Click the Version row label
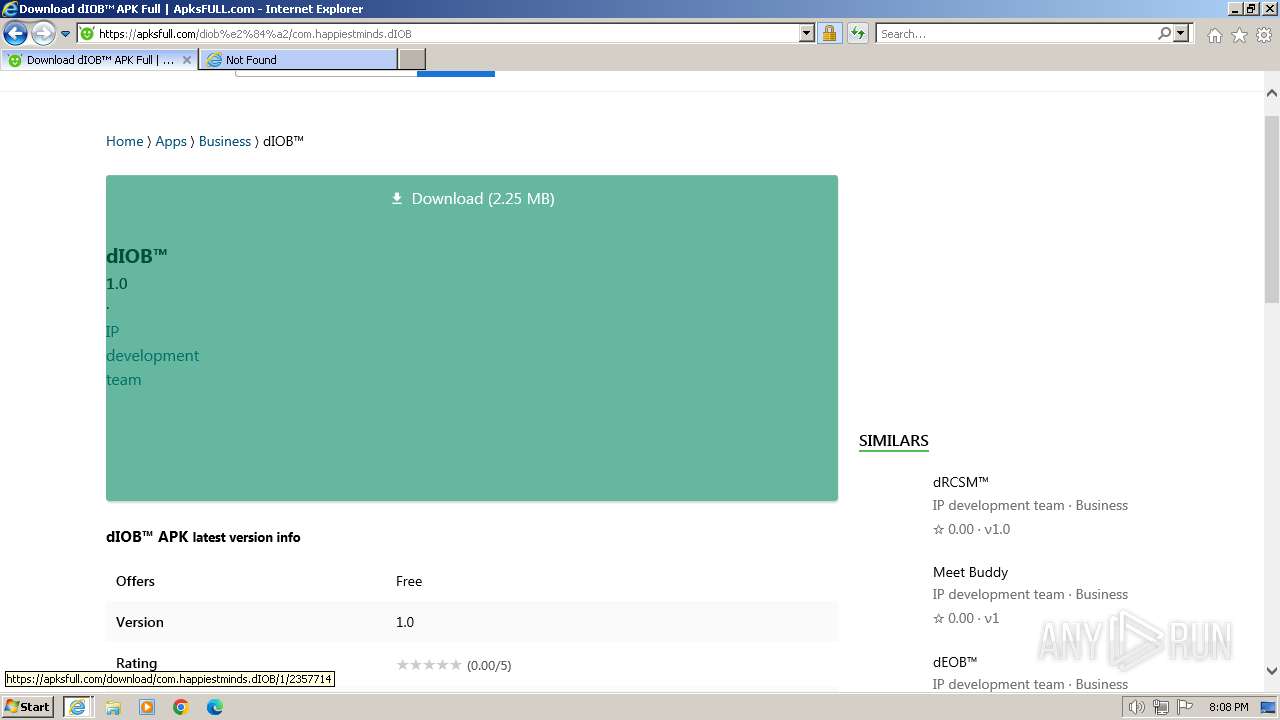Screen dimensions: 1280x720 click(x=139, y=622)
